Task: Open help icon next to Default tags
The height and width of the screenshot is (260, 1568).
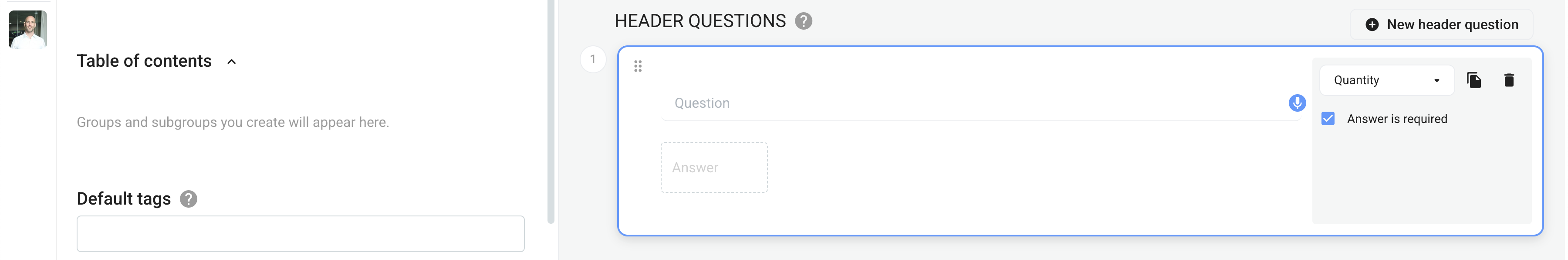Action: 189,199
